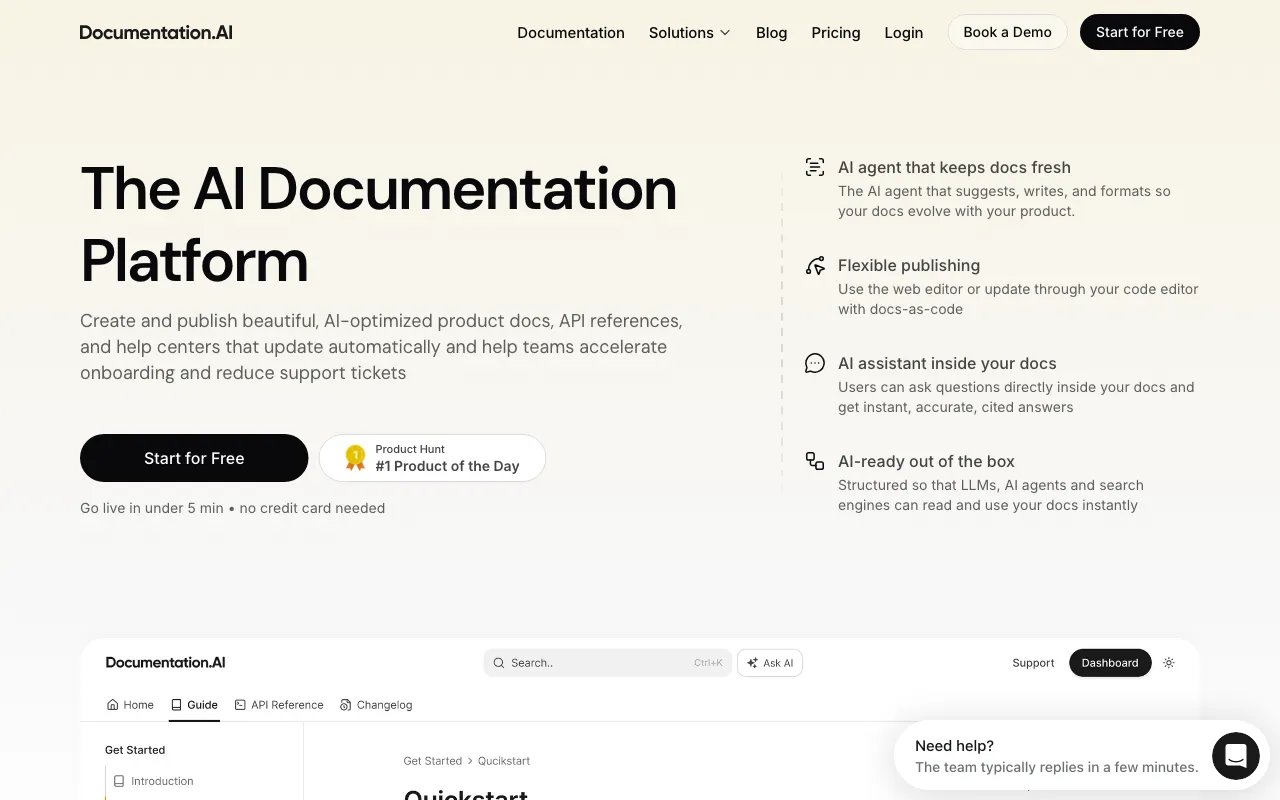Switch to the Changelog tab
Viewport: 1280px width, 800px height.
[376, 705]
